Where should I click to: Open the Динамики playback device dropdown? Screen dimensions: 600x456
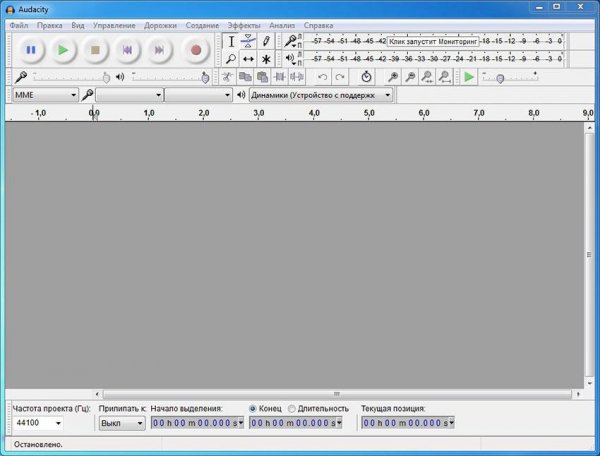tap(321, 95)
